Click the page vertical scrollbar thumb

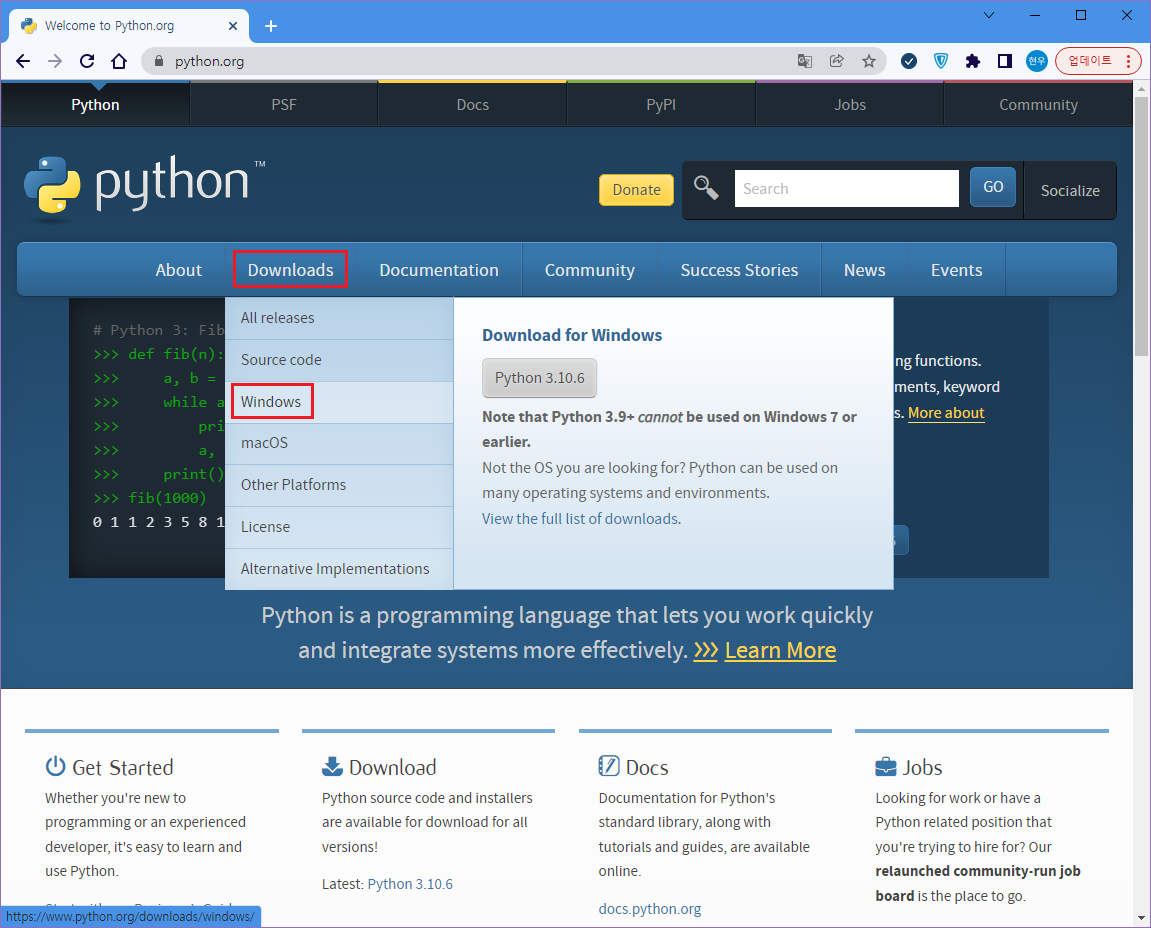coord(1141,224)
